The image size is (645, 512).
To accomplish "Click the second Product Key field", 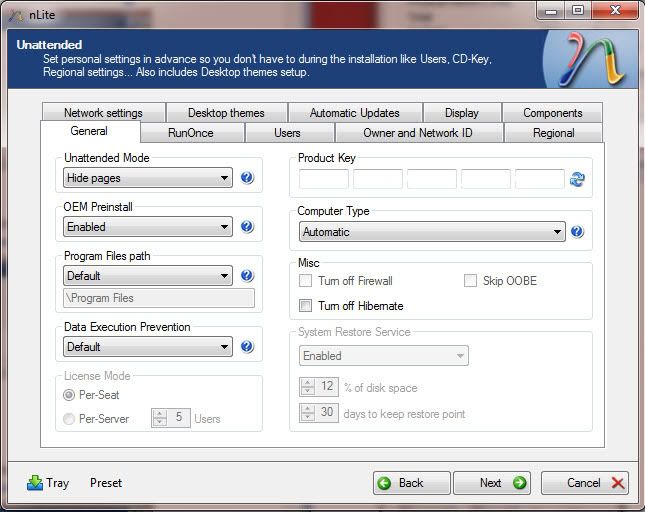I will coord(378,179).
